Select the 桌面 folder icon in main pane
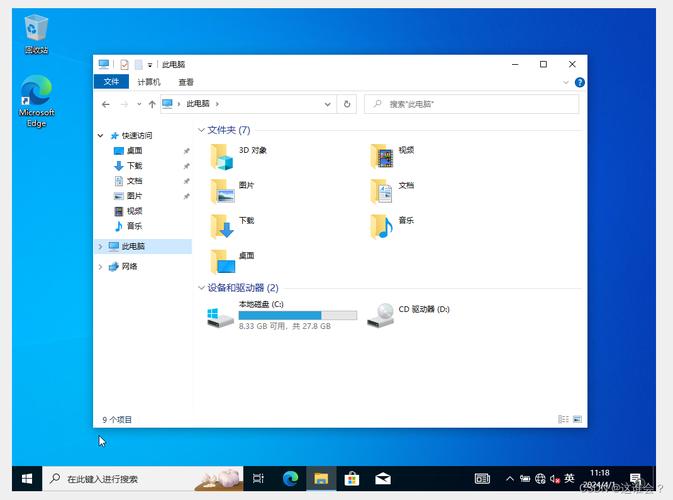Screen dimensions: 673x500 pyautogui.click(x=223, y=262)
